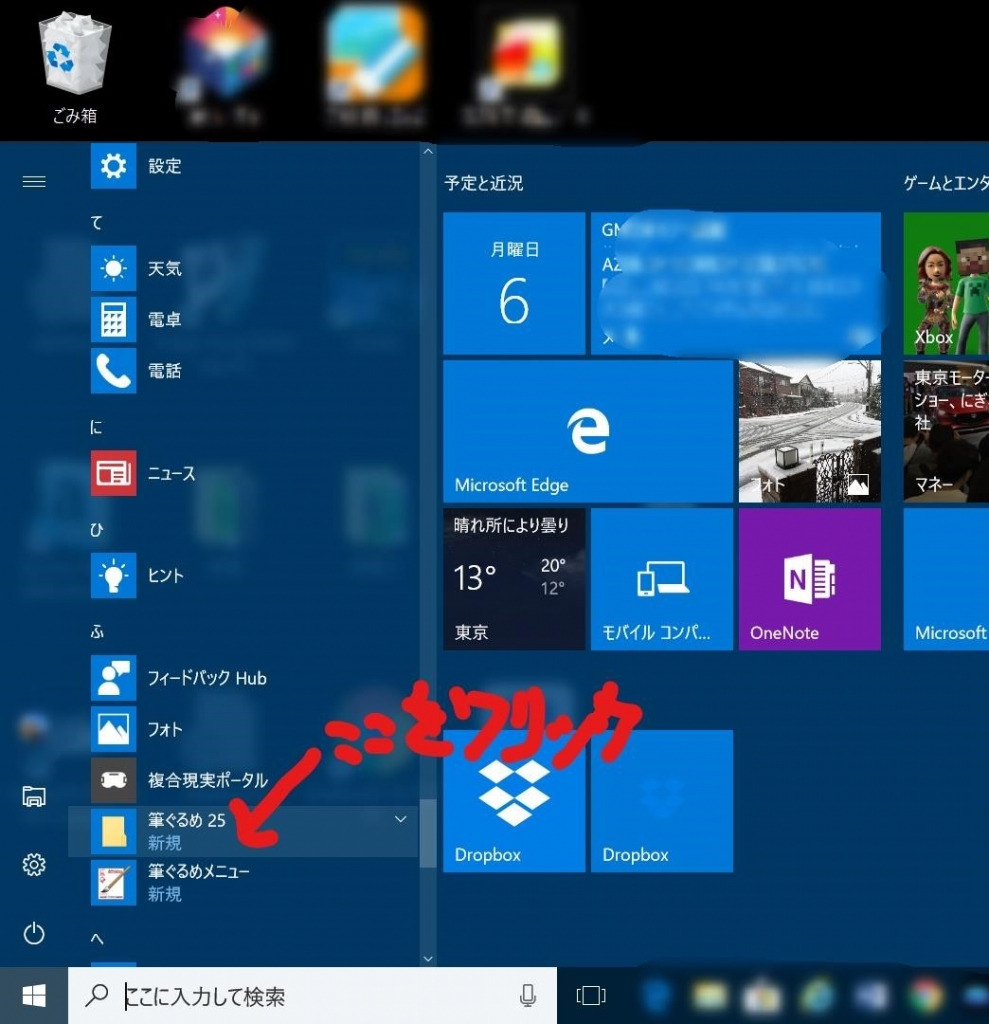Launch フォト app icon in list
Screen dimensions: 989x1024
click(113, 729)
